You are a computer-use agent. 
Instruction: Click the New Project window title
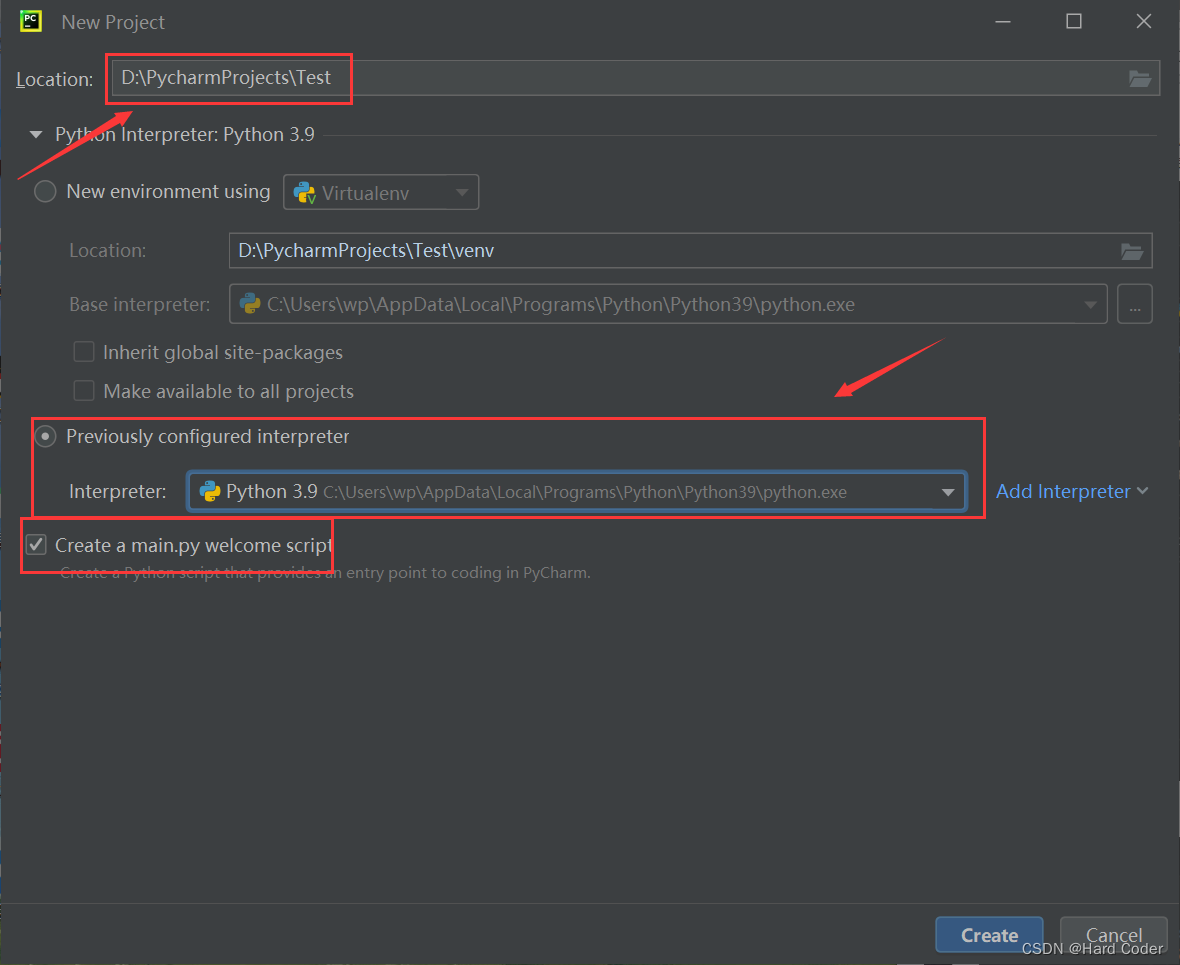click(113, 23)
